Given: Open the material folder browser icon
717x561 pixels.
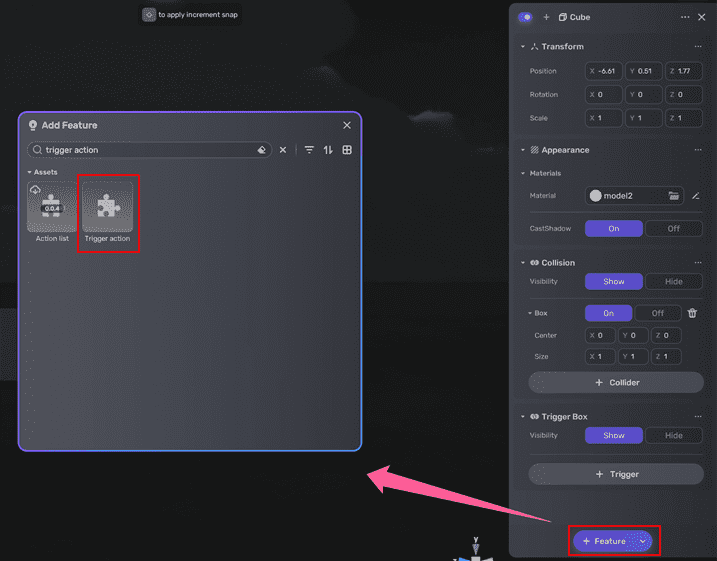Looking at the screenshot, I should coord(674,196).
